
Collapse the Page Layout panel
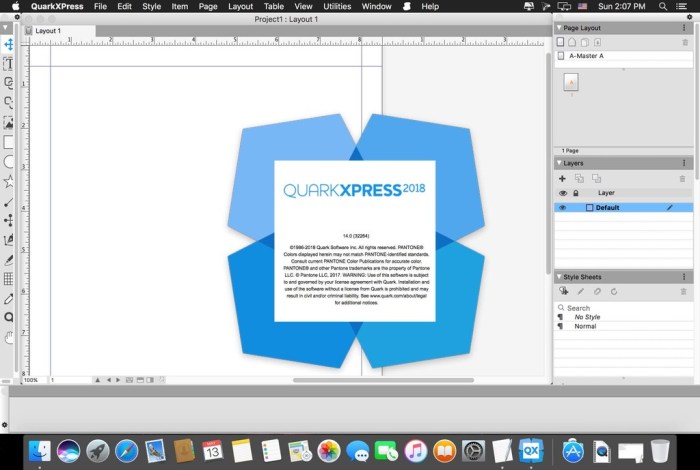(559, 28)
